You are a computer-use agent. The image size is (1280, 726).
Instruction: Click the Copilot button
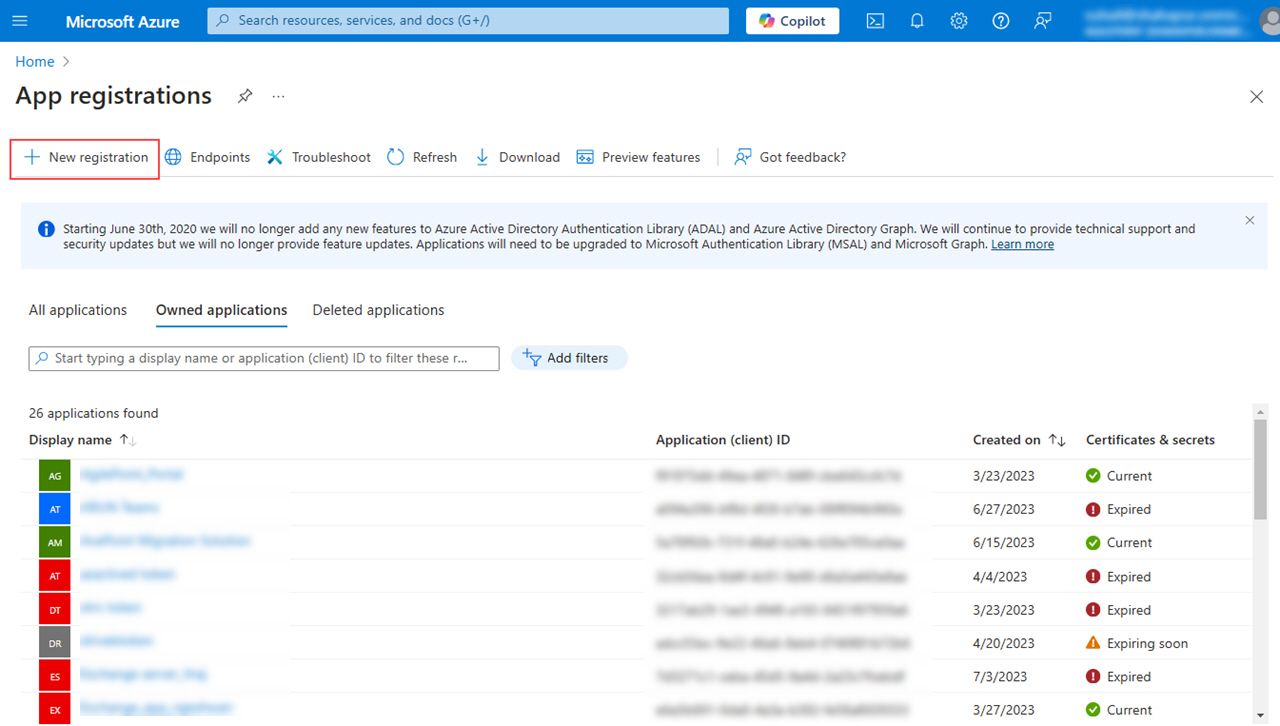click(x=792, y=21)
